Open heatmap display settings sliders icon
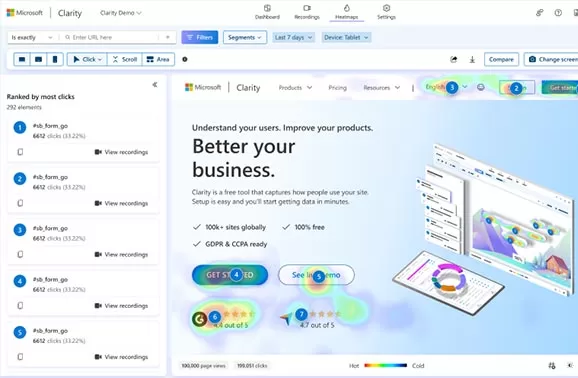Viewport: 578px width, 378px height. click(552, 365)
